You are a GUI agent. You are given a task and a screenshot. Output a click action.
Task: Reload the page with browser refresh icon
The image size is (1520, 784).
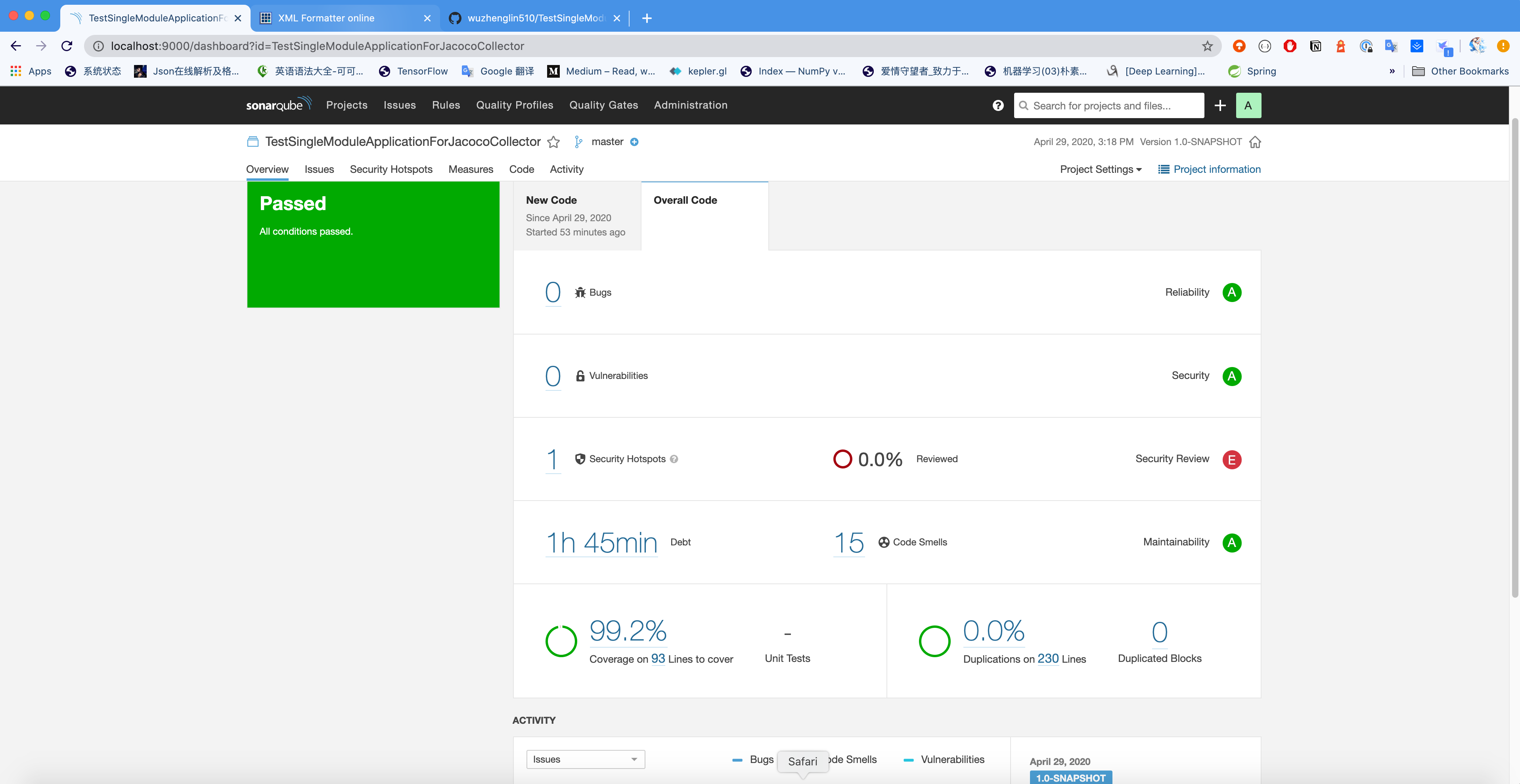pos(67,46)
